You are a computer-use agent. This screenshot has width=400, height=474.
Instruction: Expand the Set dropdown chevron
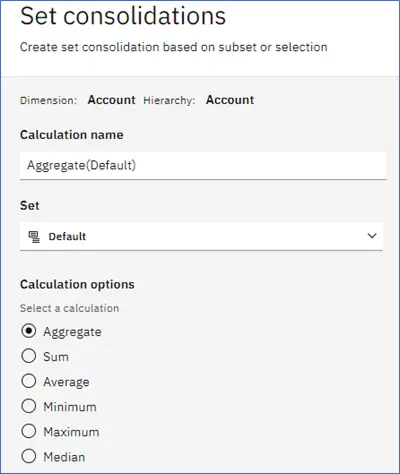pyautogui.click(x=372, y=236)
